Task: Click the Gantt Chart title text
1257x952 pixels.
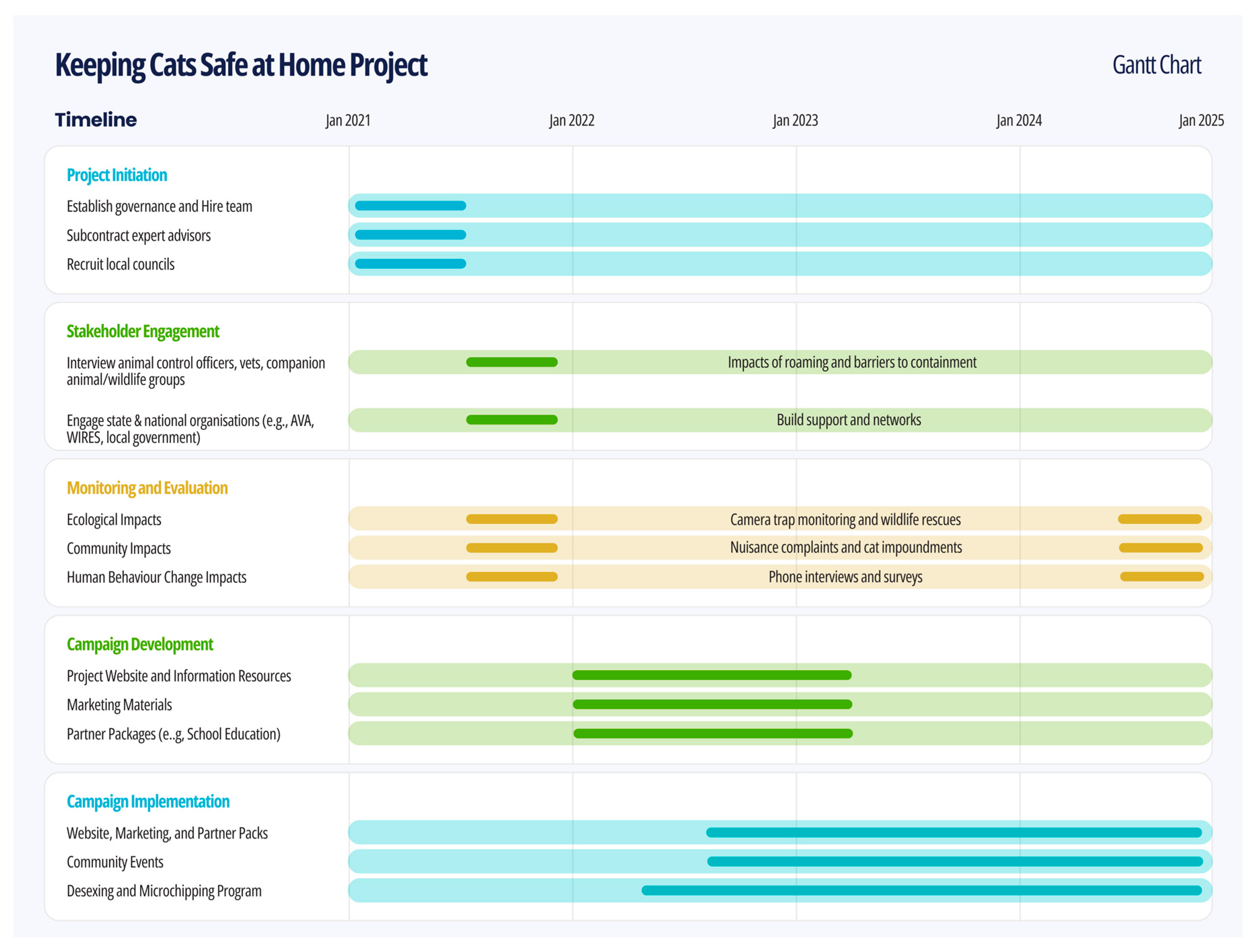Action: [1156, 65]
